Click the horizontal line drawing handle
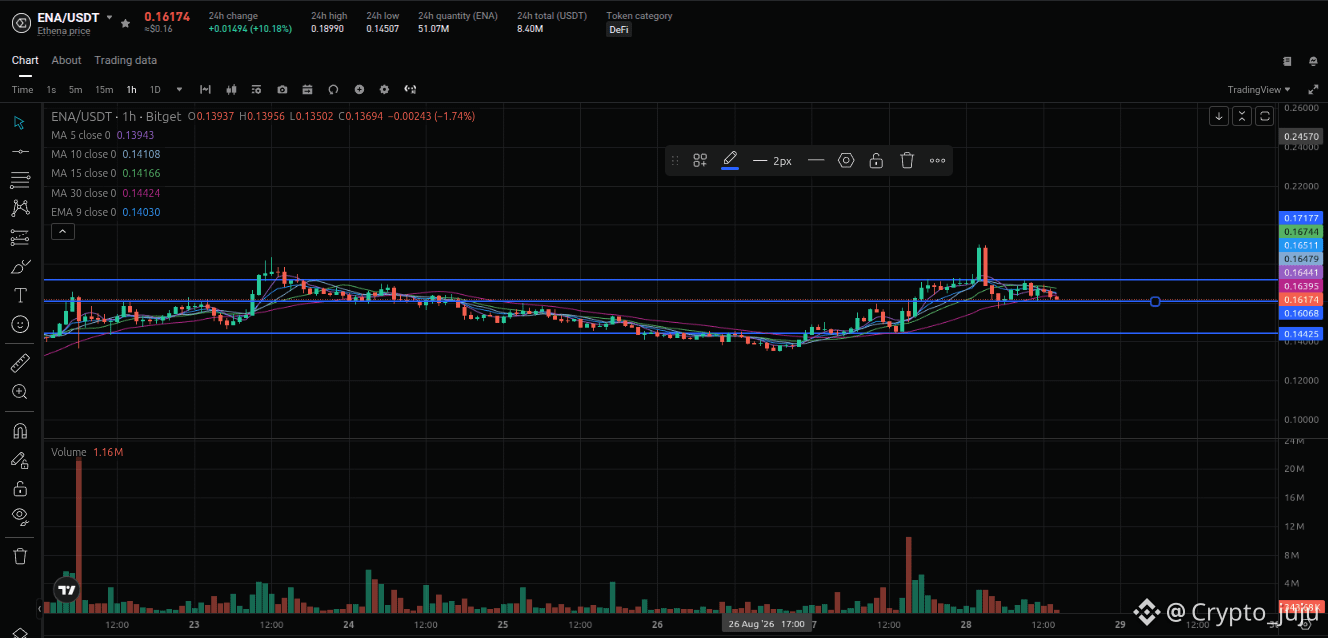 pos(1155,301)
